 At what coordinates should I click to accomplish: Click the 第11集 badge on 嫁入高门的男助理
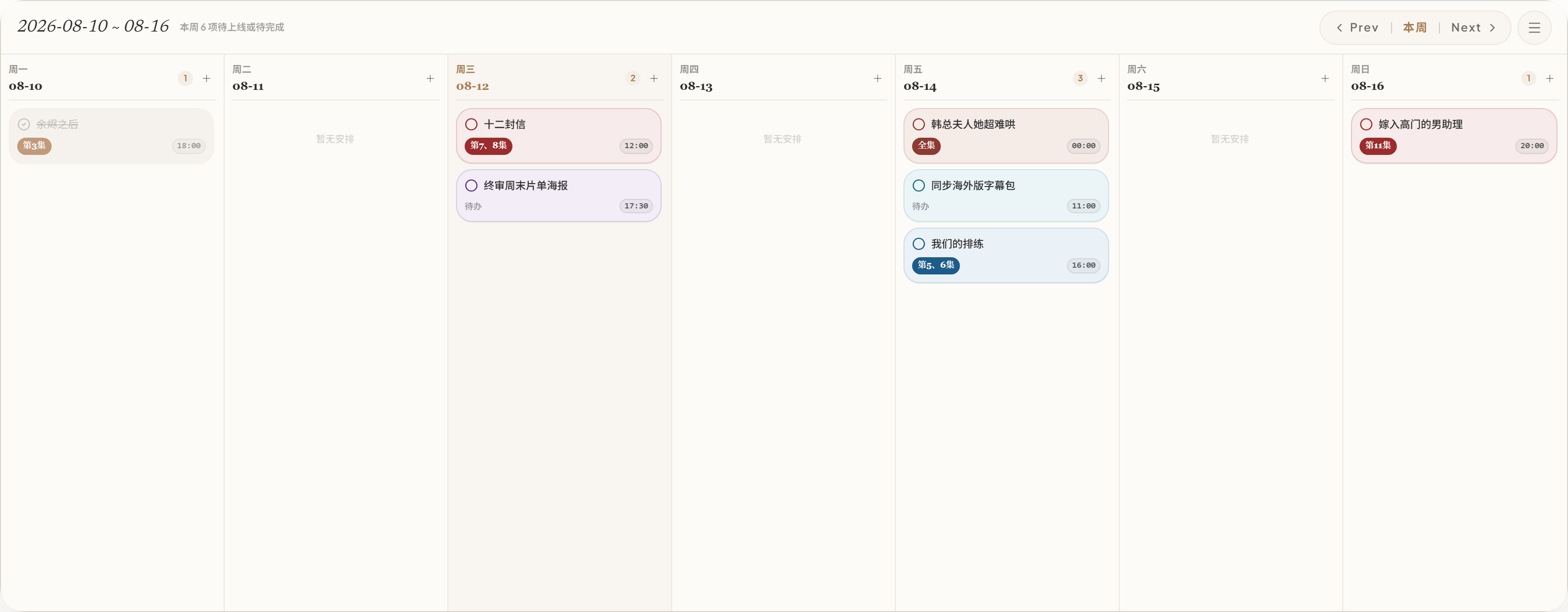pos(1377,145)
